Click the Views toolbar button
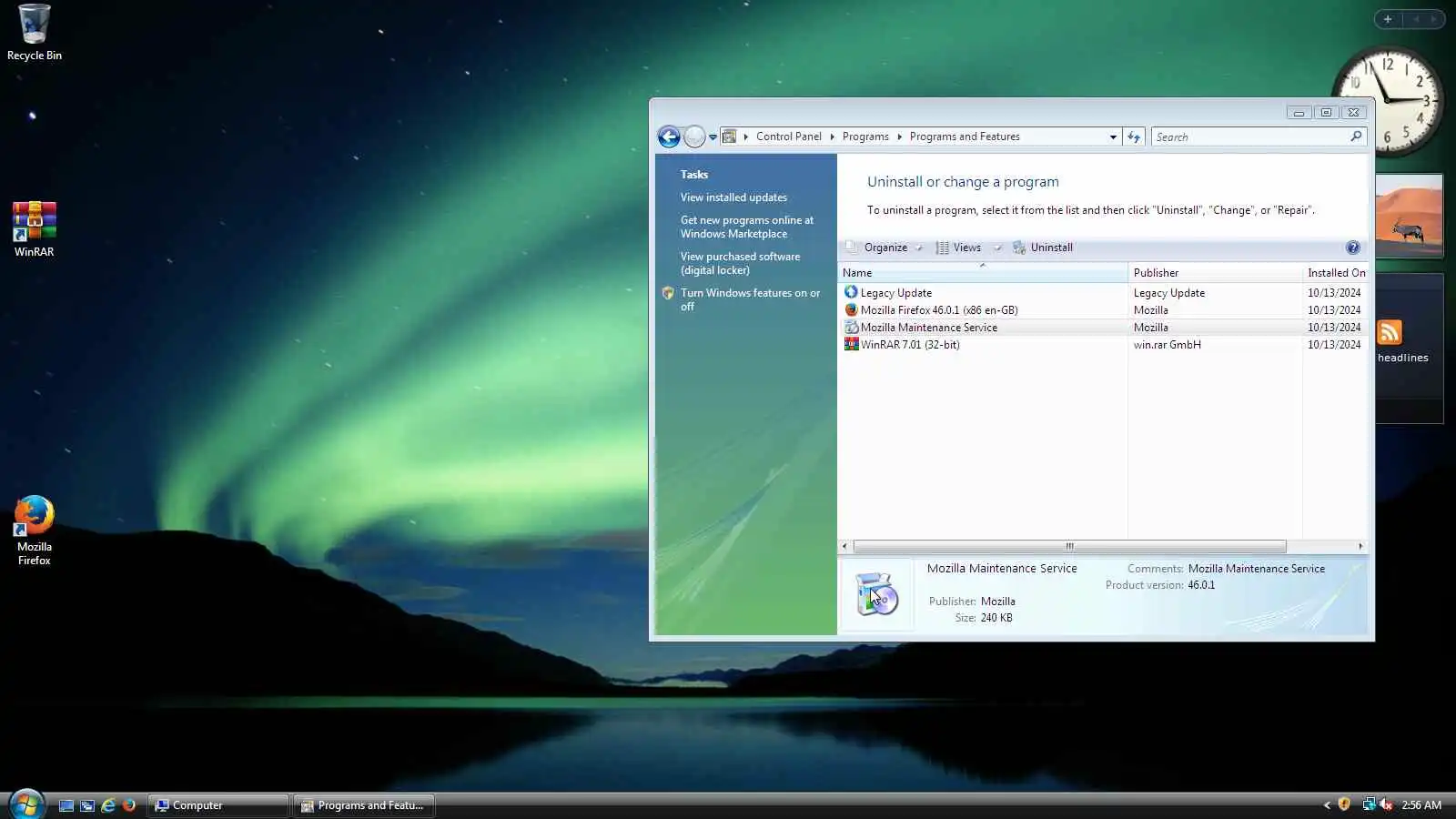1456x819 pixels. click(x=959, y=248)
